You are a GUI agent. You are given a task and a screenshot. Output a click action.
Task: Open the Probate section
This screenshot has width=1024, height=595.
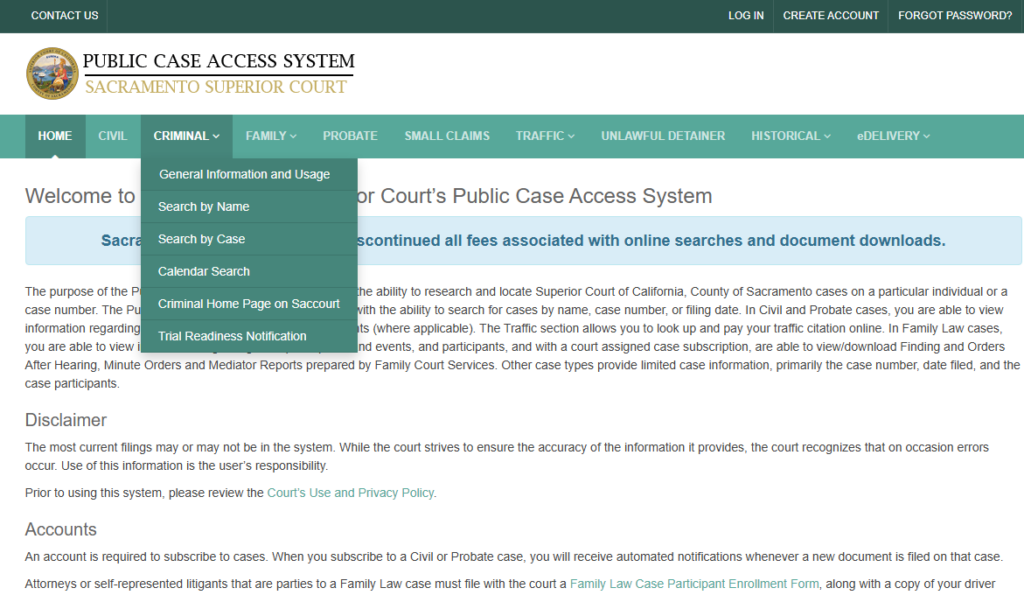pos(350,136)
